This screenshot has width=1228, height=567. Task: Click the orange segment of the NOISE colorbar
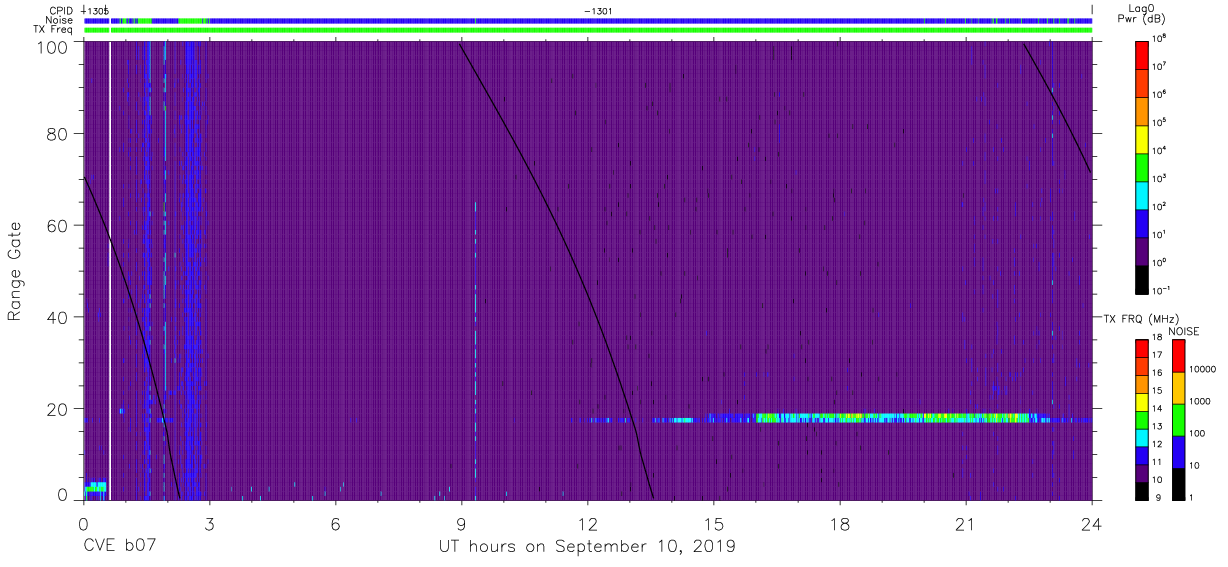pos(1178,388)
